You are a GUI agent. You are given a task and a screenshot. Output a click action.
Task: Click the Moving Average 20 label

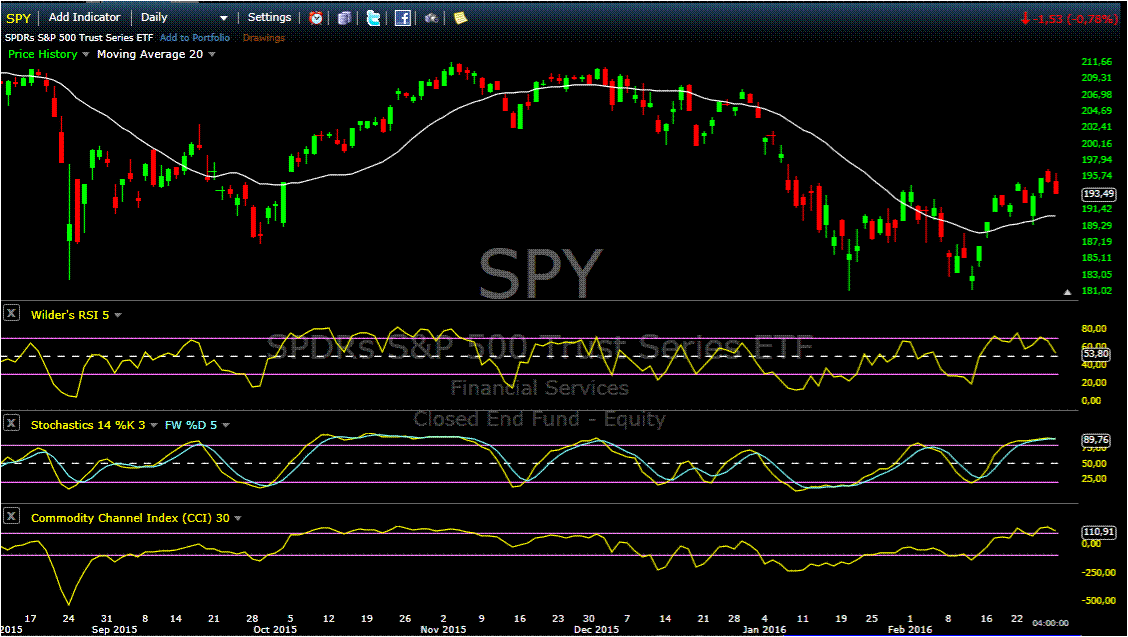coord(150,54)
